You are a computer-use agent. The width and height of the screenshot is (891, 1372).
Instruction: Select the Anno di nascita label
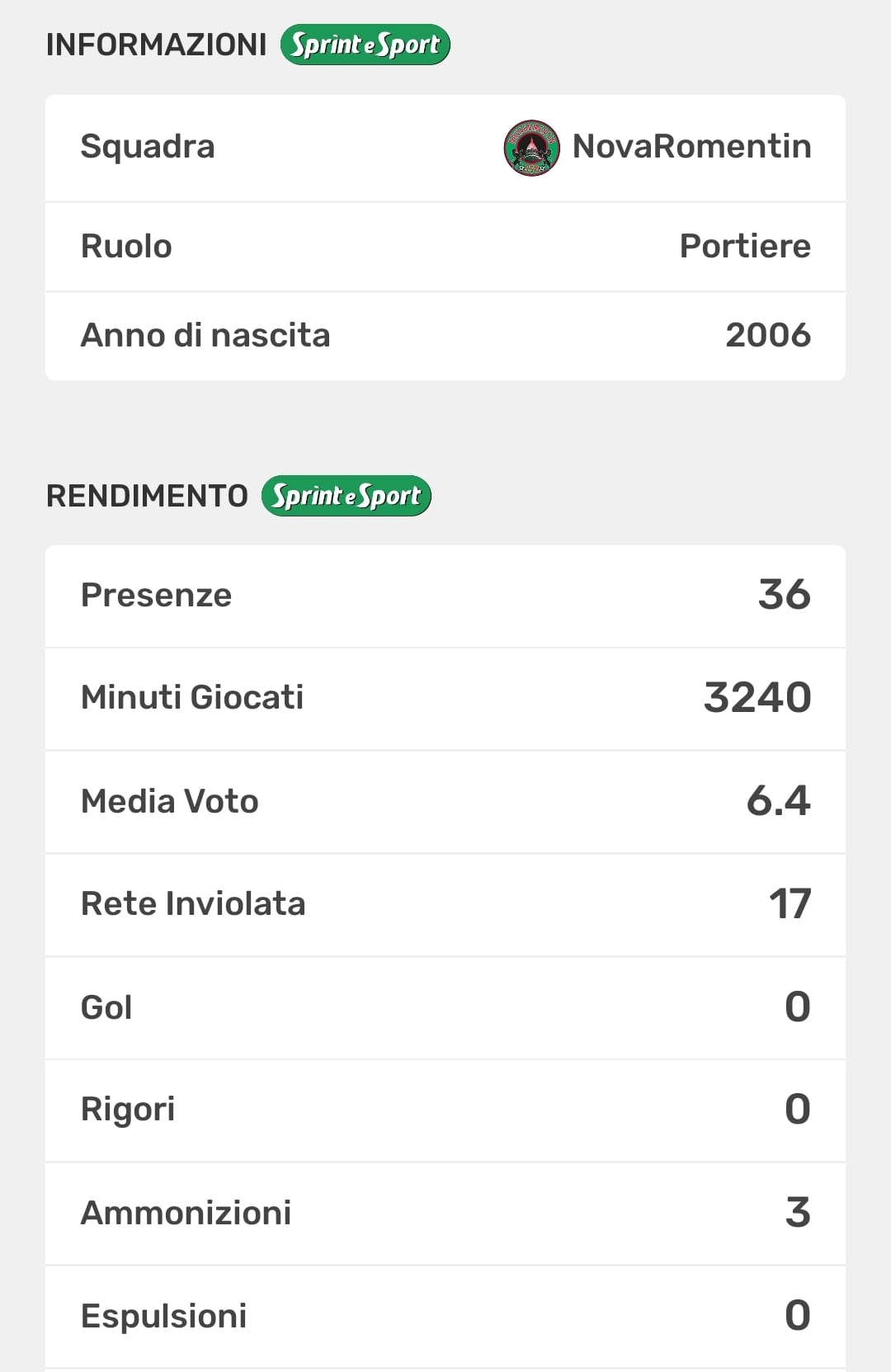click(x=205, y=335)
